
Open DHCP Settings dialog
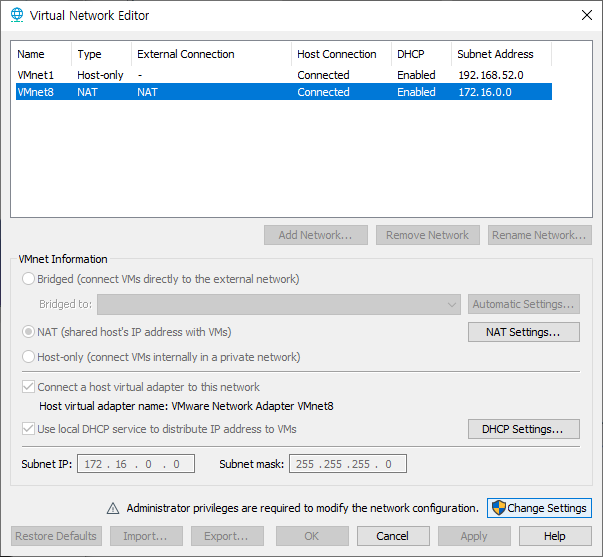point(524,429)
